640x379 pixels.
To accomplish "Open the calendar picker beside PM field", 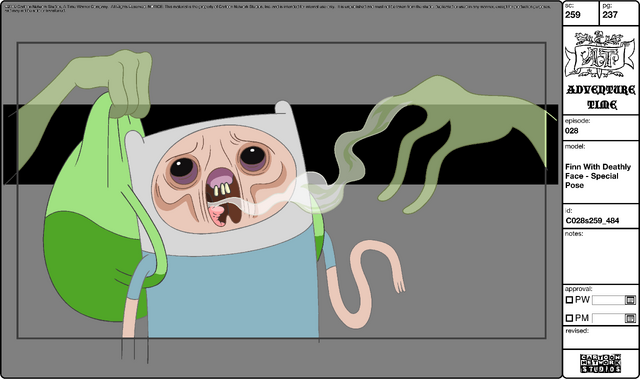I will coord(630,318).
